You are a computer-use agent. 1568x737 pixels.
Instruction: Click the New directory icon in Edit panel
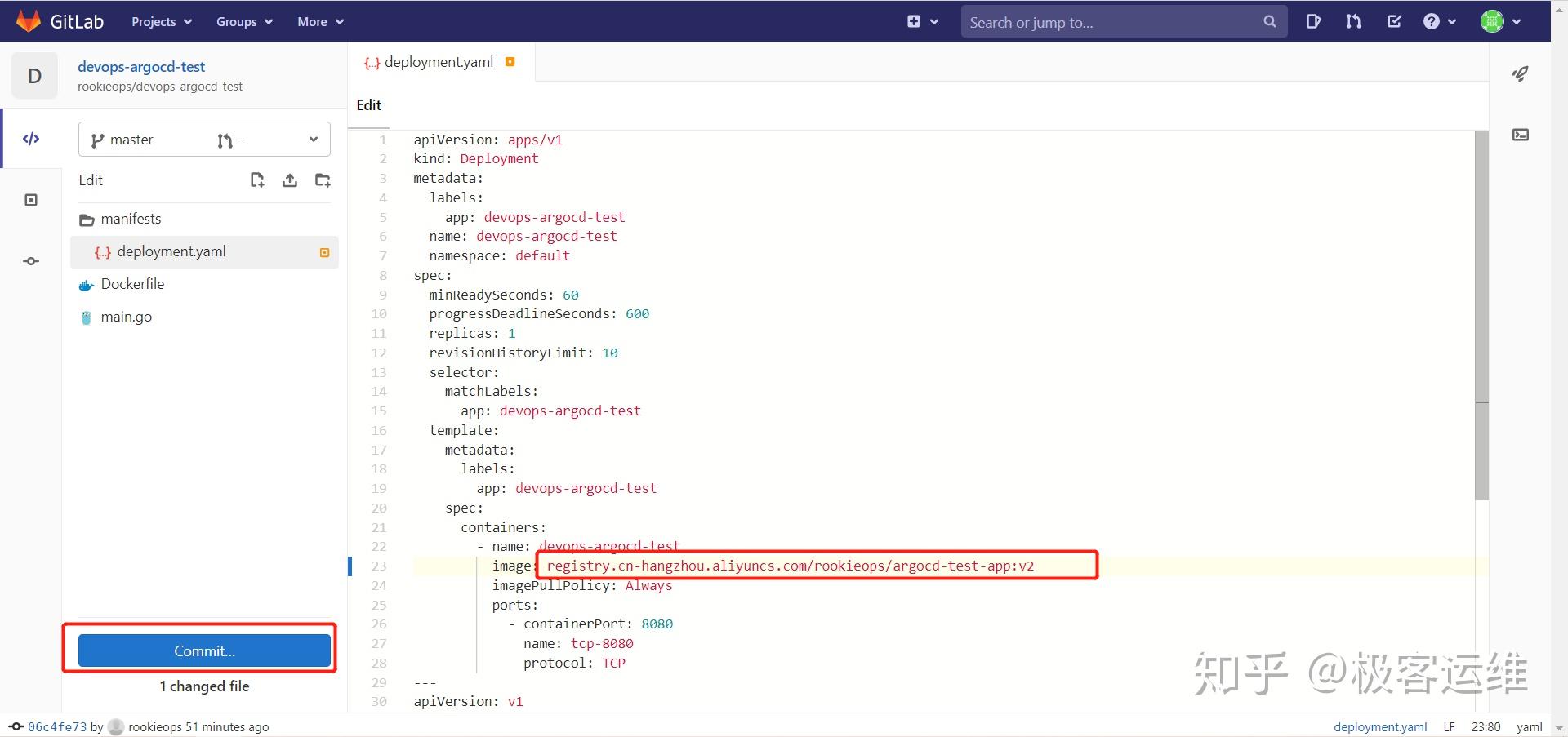pos(323,180)
